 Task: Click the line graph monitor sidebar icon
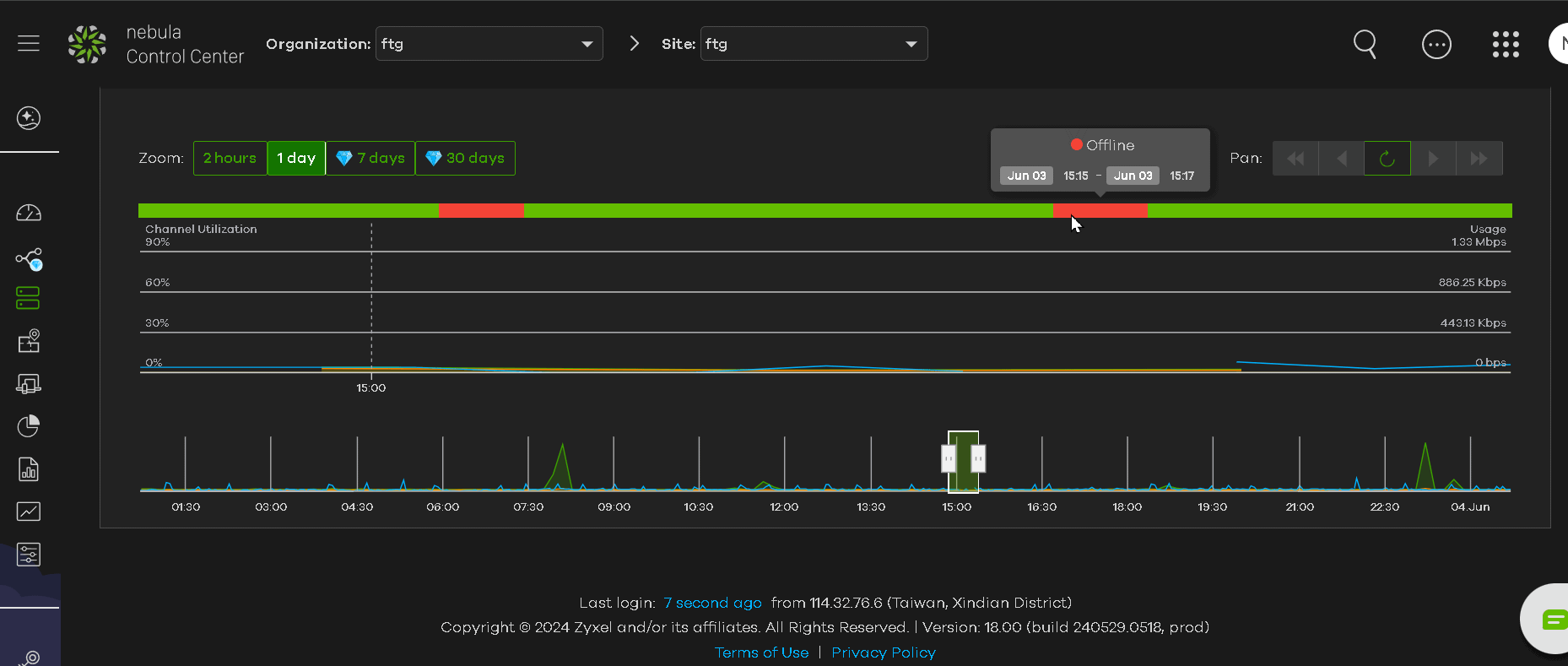tap(29, 512)
